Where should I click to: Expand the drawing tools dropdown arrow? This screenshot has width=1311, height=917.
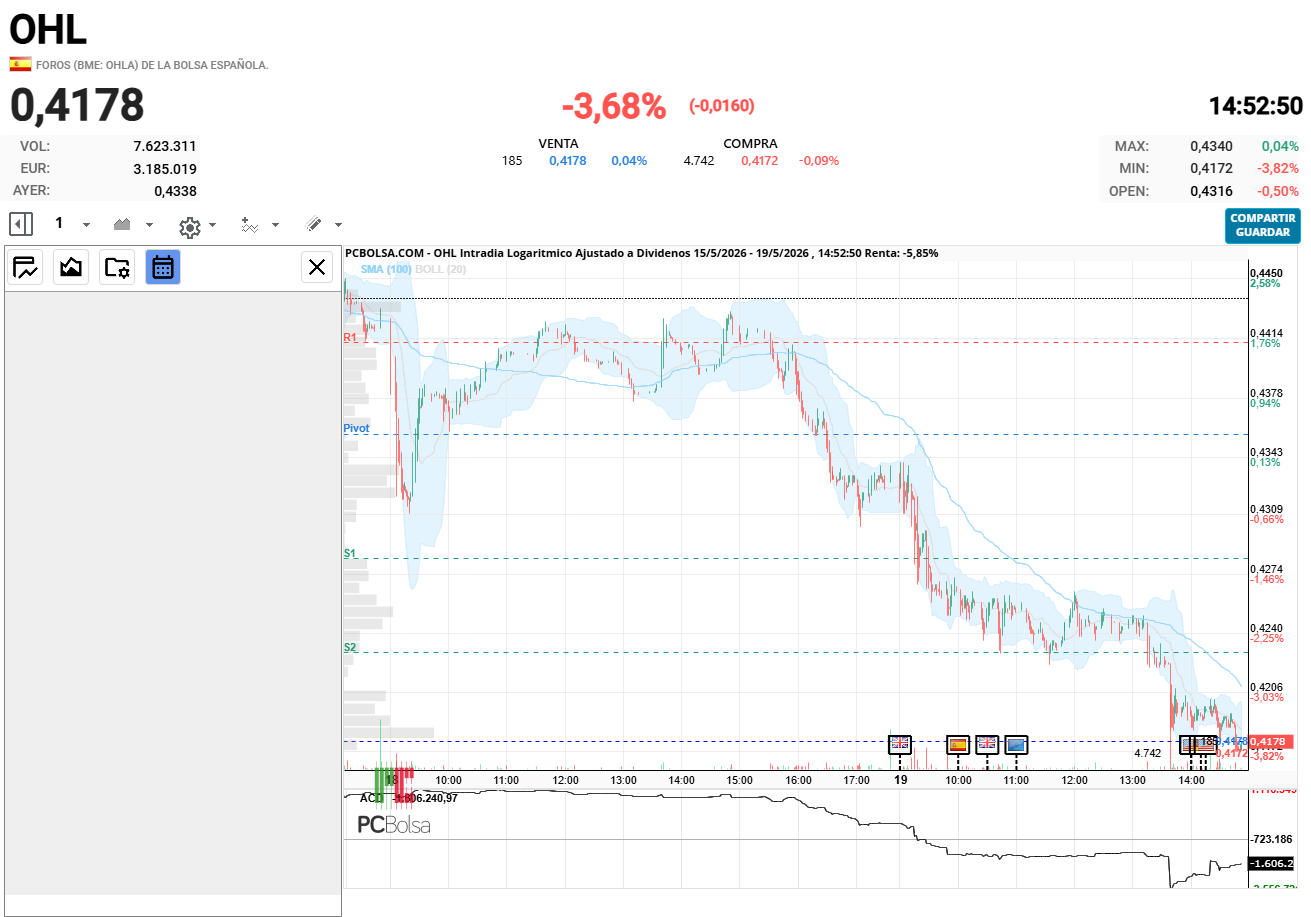coord(338,225)
